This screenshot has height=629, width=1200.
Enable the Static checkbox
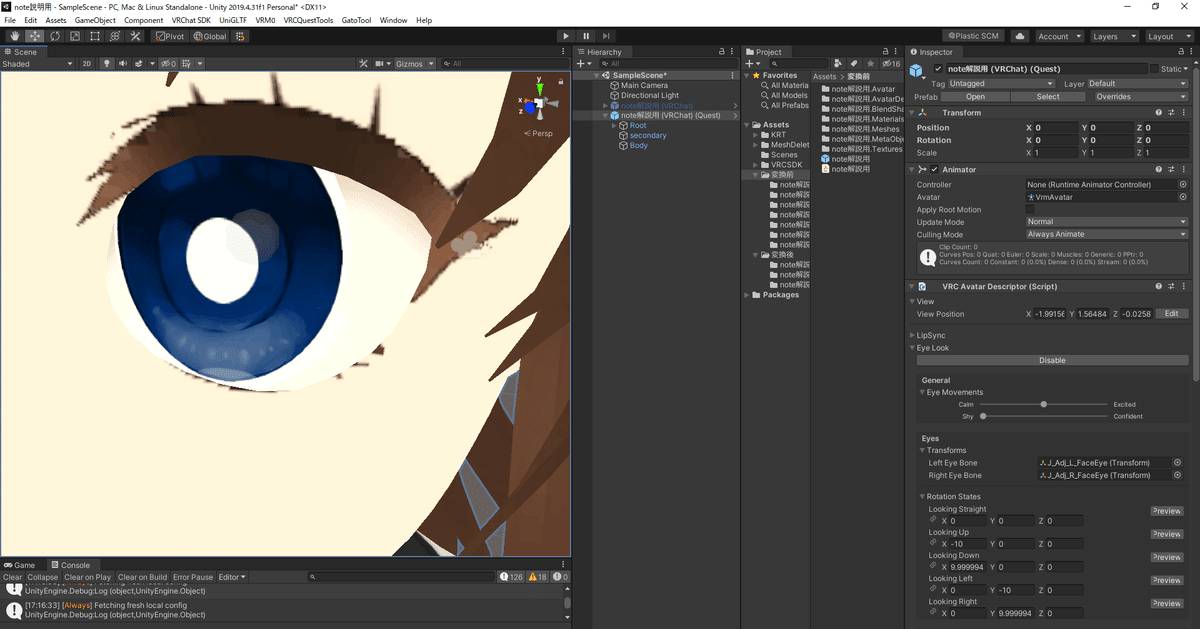tap(1155, 69)
